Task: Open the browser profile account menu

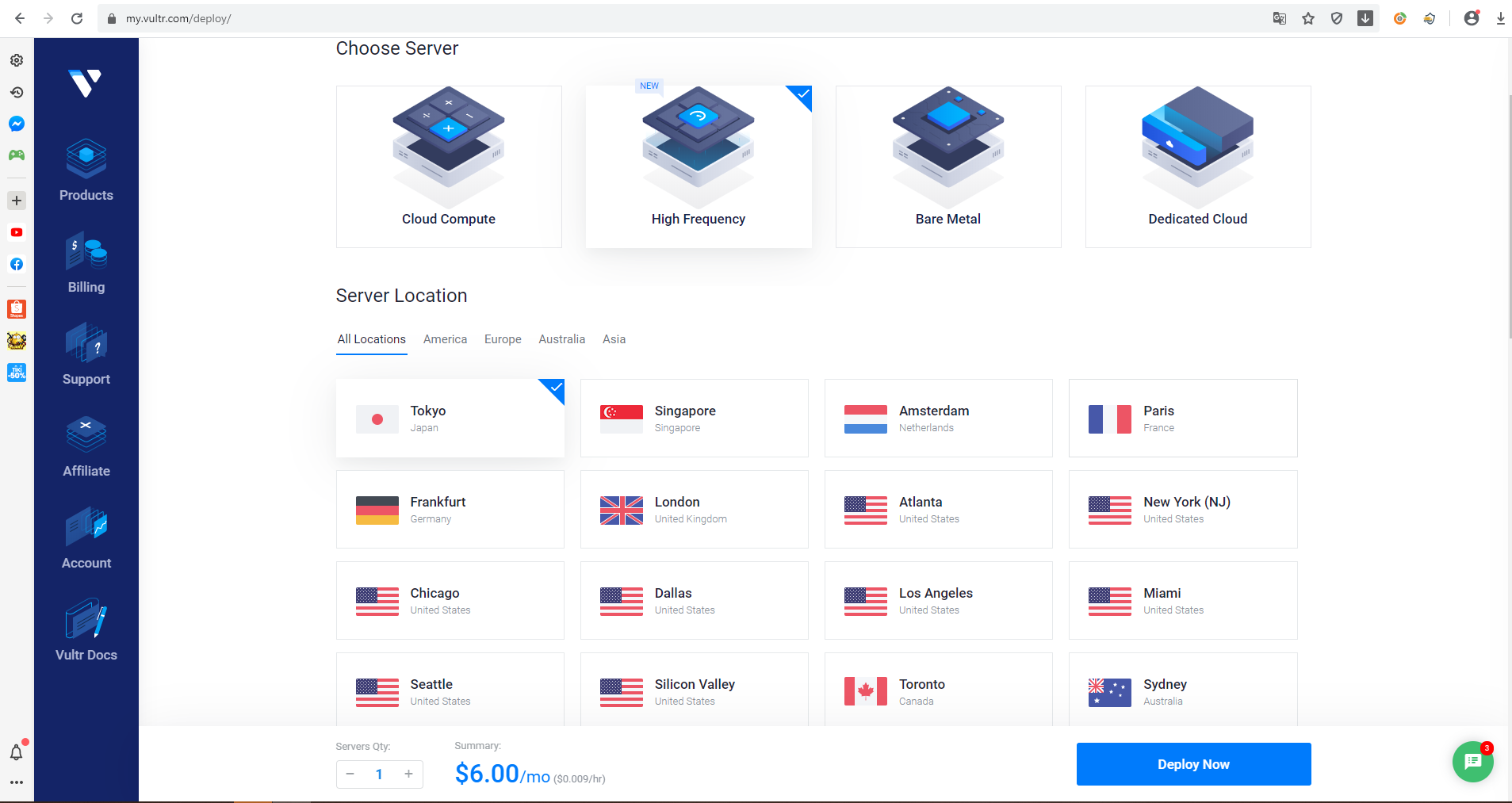Action: tap(1472, 17)
